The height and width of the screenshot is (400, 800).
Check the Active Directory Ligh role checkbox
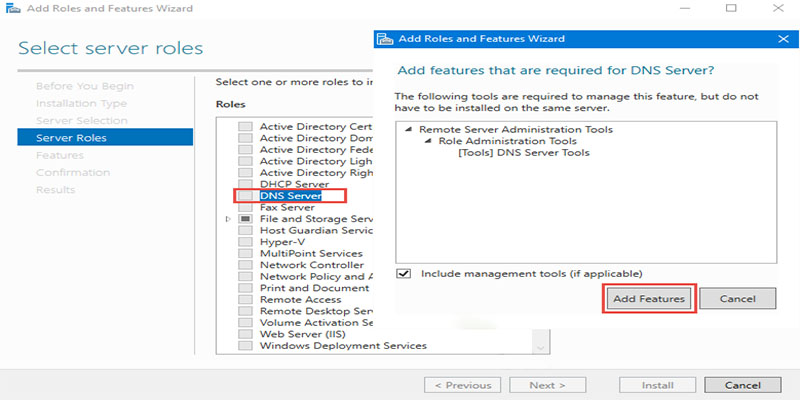click(x=245, y=161)
